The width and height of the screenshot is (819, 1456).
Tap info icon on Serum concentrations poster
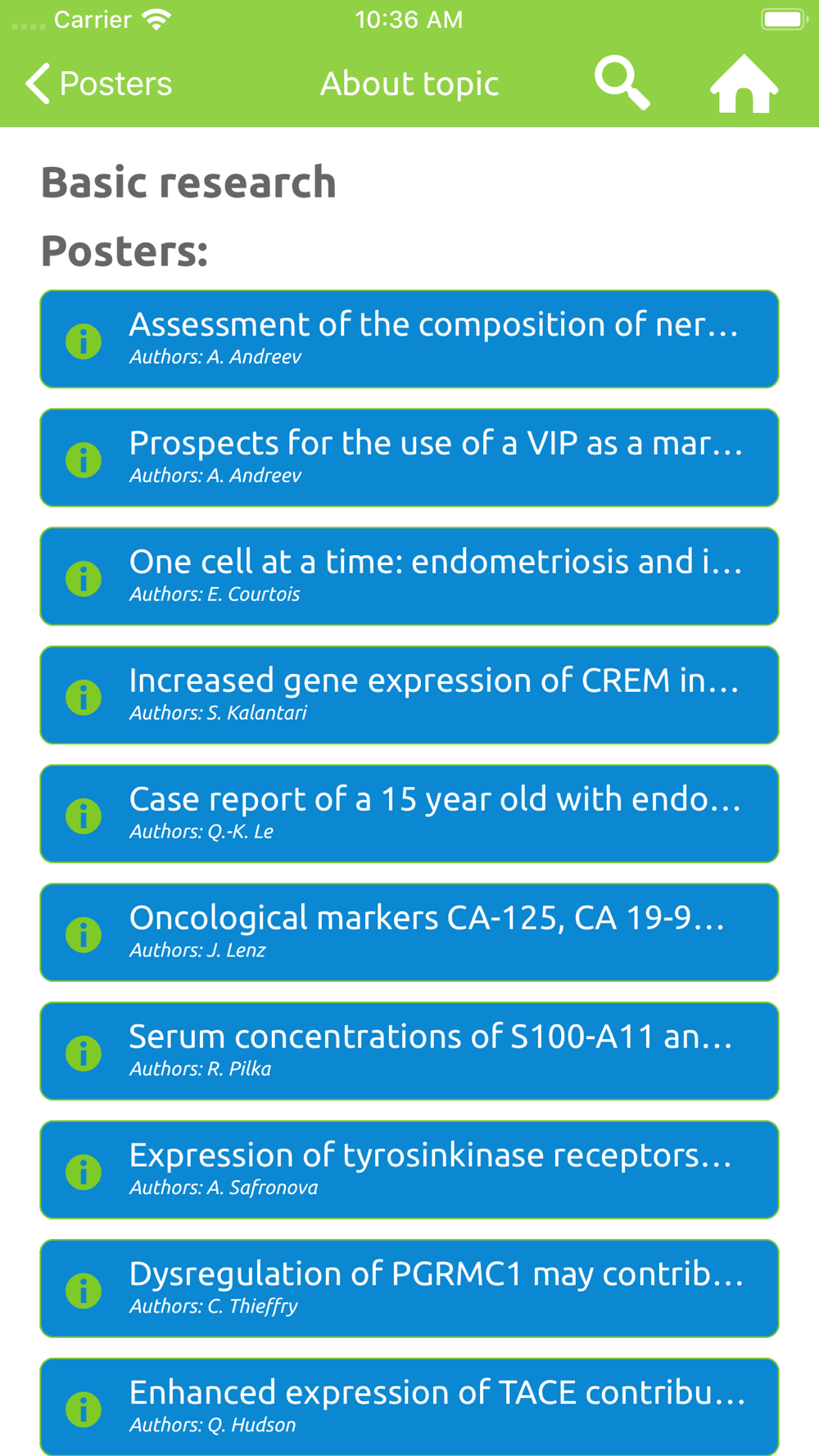pos(84,1054)
